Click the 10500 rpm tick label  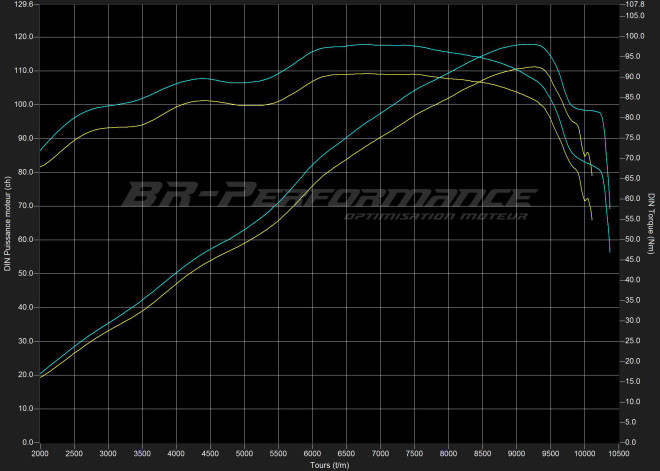pos(618,454)
